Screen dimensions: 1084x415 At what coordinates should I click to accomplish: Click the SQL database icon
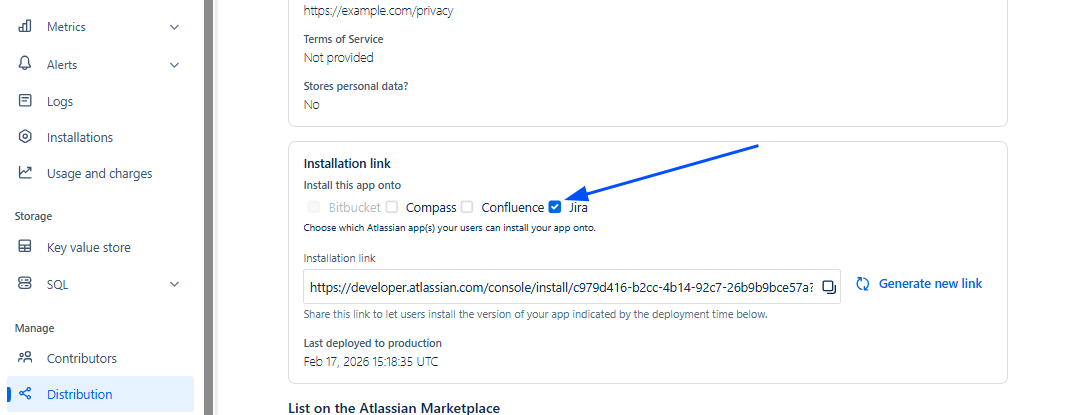pyautogui.click(x=25, y=284)
